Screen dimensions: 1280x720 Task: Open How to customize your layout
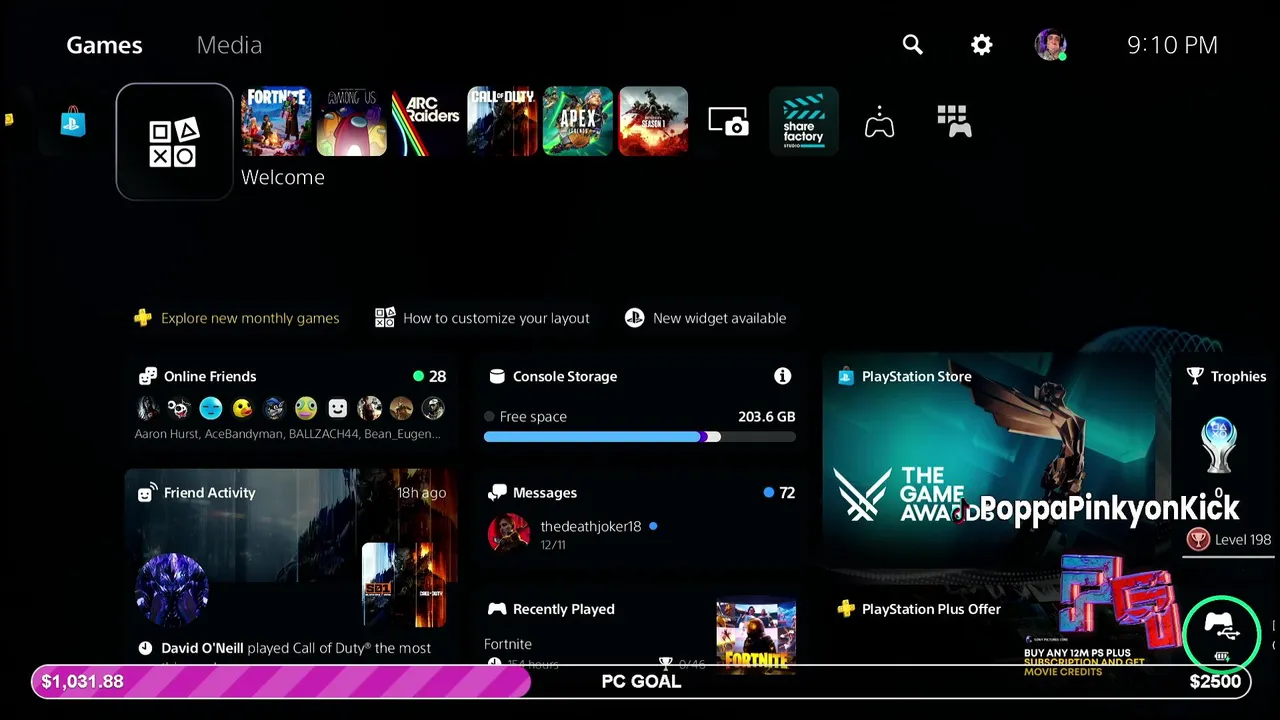[x=482, y=318]
